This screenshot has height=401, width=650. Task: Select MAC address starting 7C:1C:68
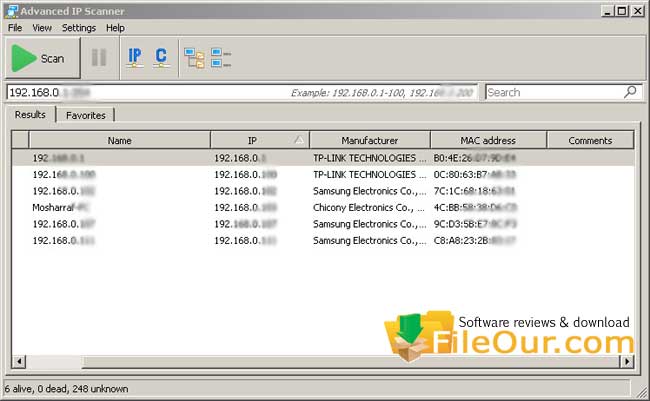(475, 191)
